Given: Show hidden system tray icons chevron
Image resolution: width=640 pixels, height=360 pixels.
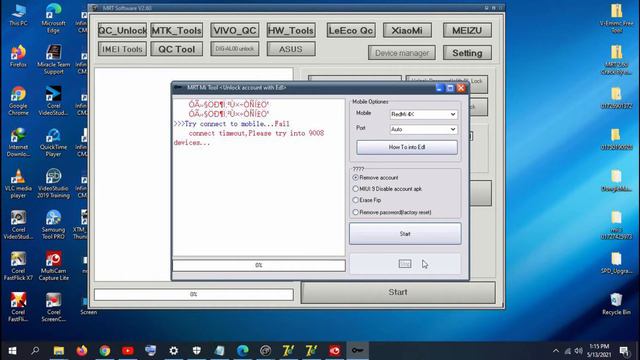Looking at the screenshot, I should (x=556, y=351).
